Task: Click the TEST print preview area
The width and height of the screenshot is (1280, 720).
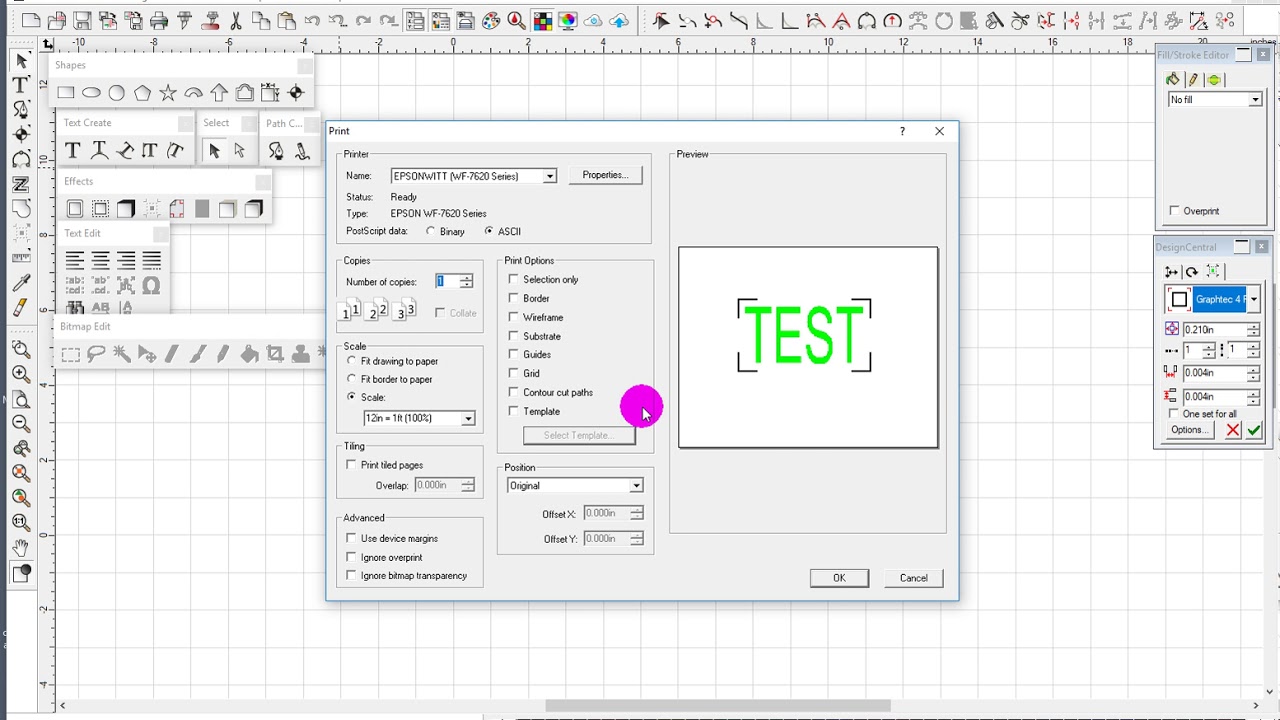Action: coord(808,347)
